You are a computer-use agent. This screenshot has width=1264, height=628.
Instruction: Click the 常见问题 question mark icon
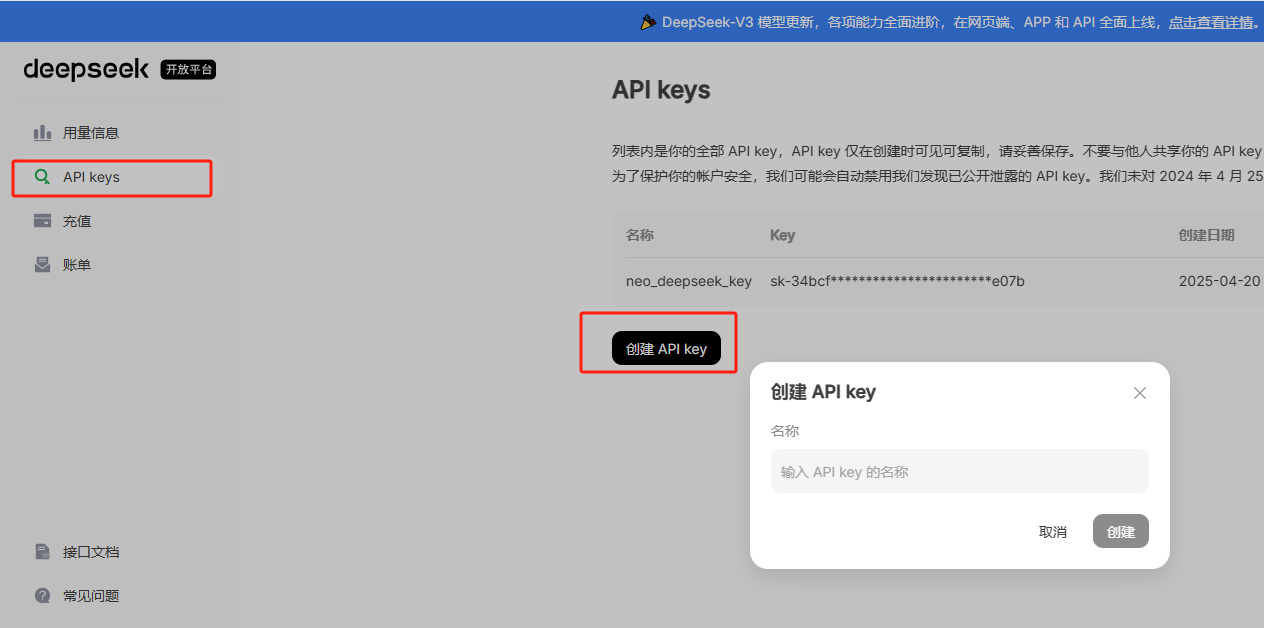tap(42, 596)
